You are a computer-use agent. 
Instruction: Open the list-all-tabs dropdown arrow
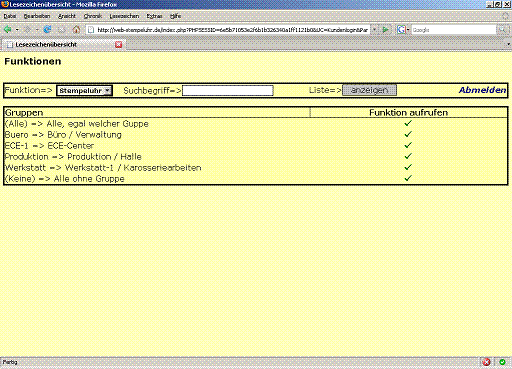[508, 44]
